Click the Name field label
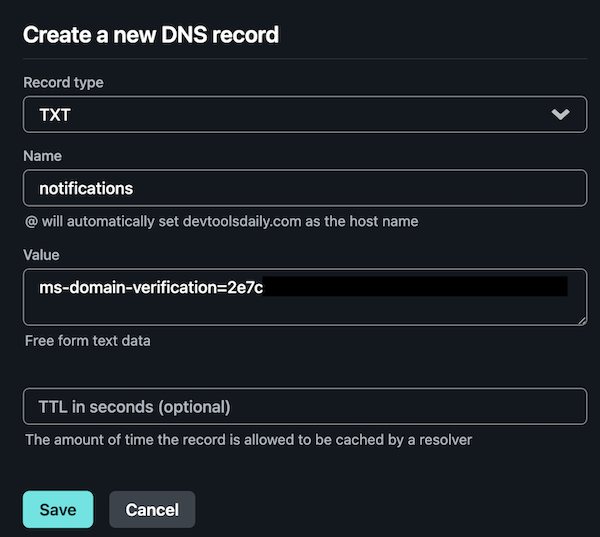The width and height of the screenshot is (600, 537). (x=42, y=157)
